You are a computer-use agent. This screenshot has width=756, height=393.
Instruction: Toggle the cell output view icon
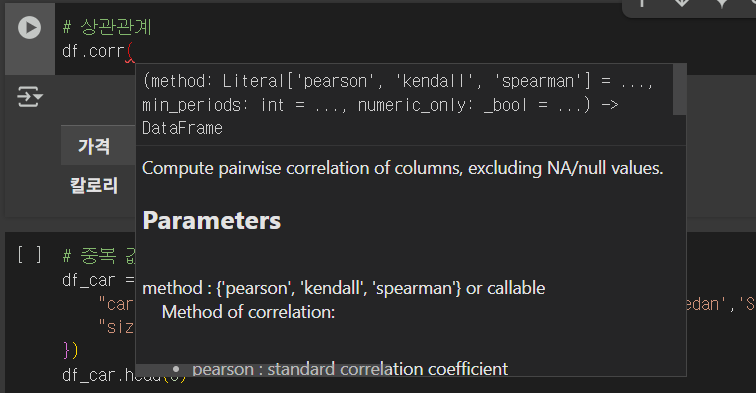click(x=29, y=96)
